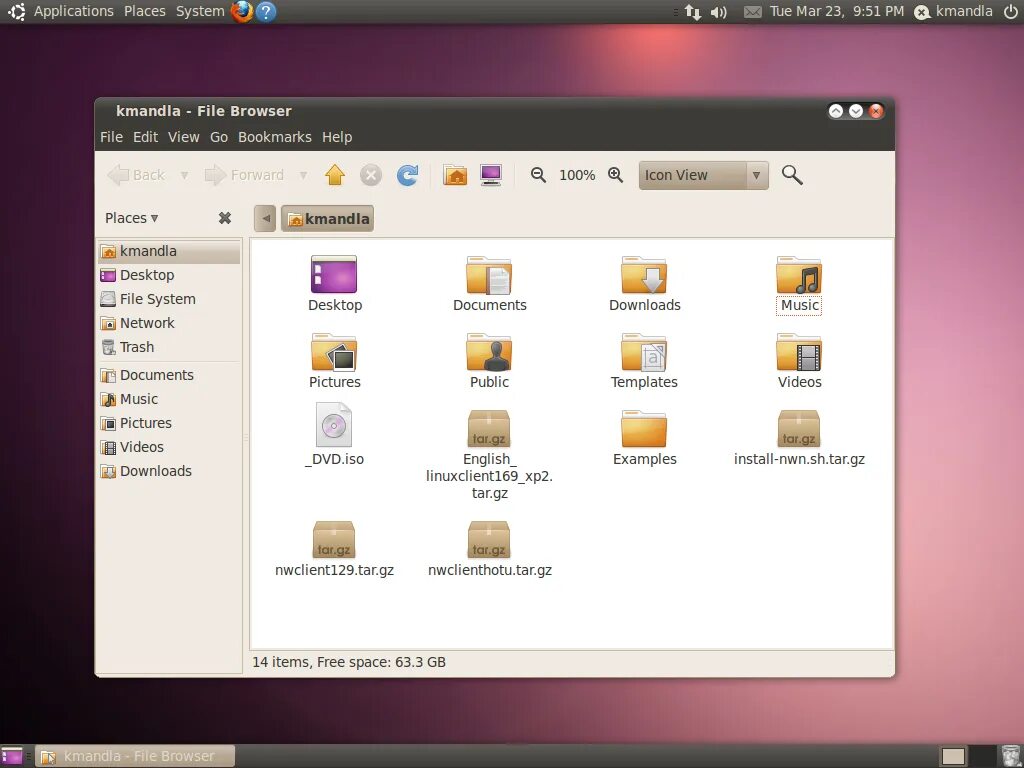This screenshot has width=1024, height=768.
Task: Click the network connection indicator icon
Action: pyautogui.click(x=693, y=11)
